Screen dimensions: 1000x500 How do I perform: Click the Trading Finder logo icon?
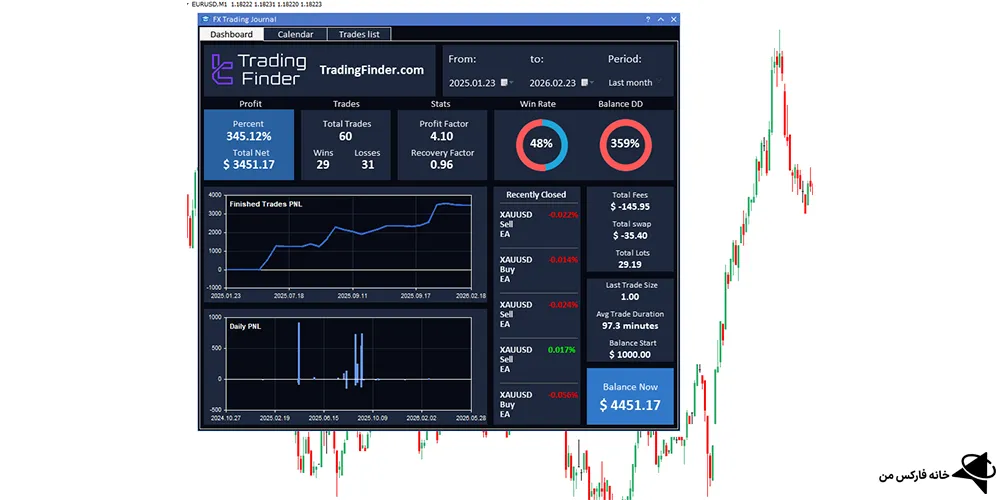pos(222,70)
